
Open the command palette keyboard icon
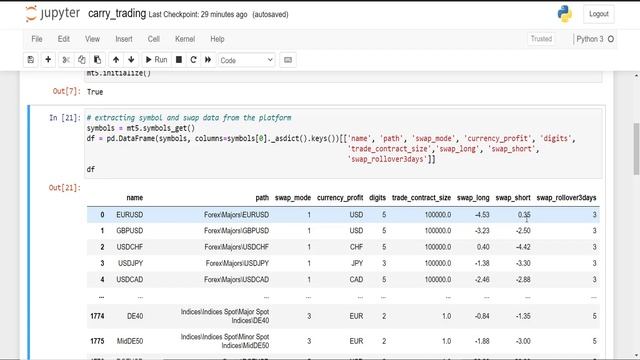(x=288, y=60)
